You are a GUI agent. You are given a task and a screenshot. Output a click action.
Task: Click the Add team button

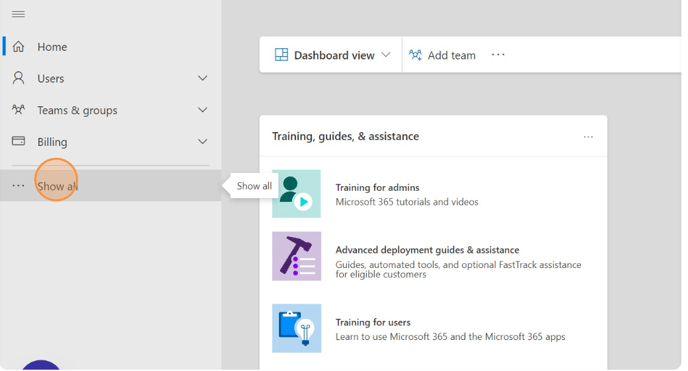pyautogui.click(x=442, y=55)
